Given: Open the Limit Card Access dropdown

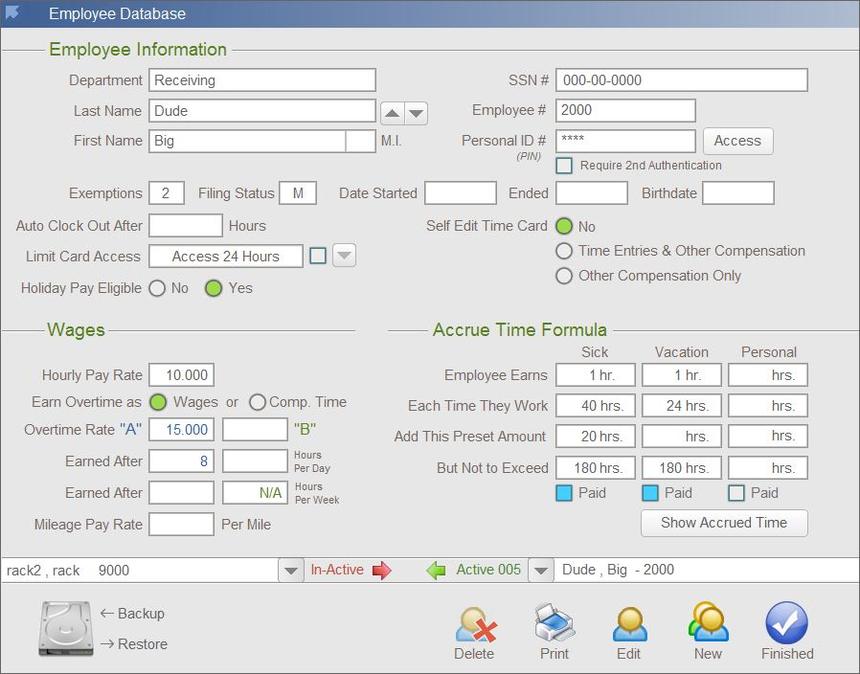Looking at the screenshot, I should pos(343,256).
